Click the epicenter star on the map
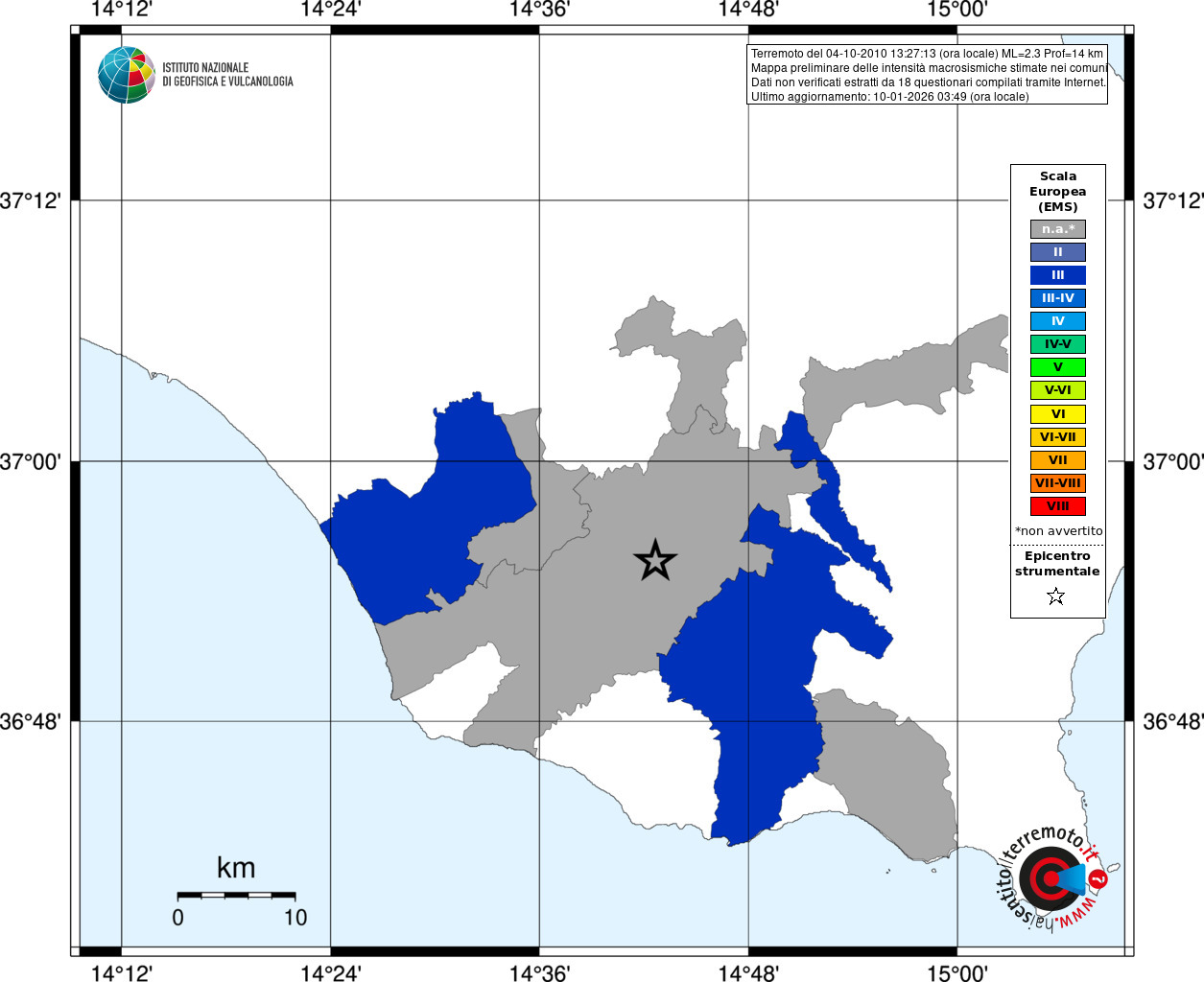 coord(655,560)
